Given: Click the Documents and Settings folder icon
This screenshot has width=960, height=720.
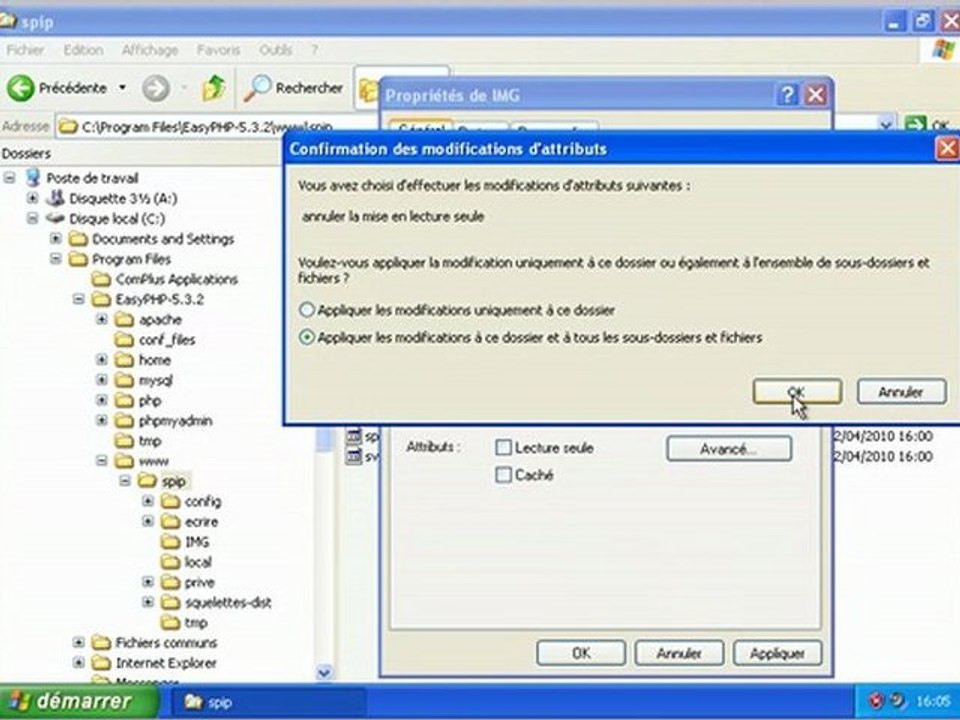Looking at the screenshot, I should pyautogui.click(x=78, y=238).
